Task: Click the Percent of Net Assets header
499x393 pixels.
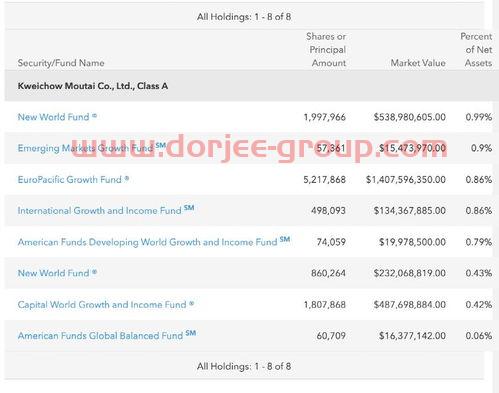Action: click(476, 50)
